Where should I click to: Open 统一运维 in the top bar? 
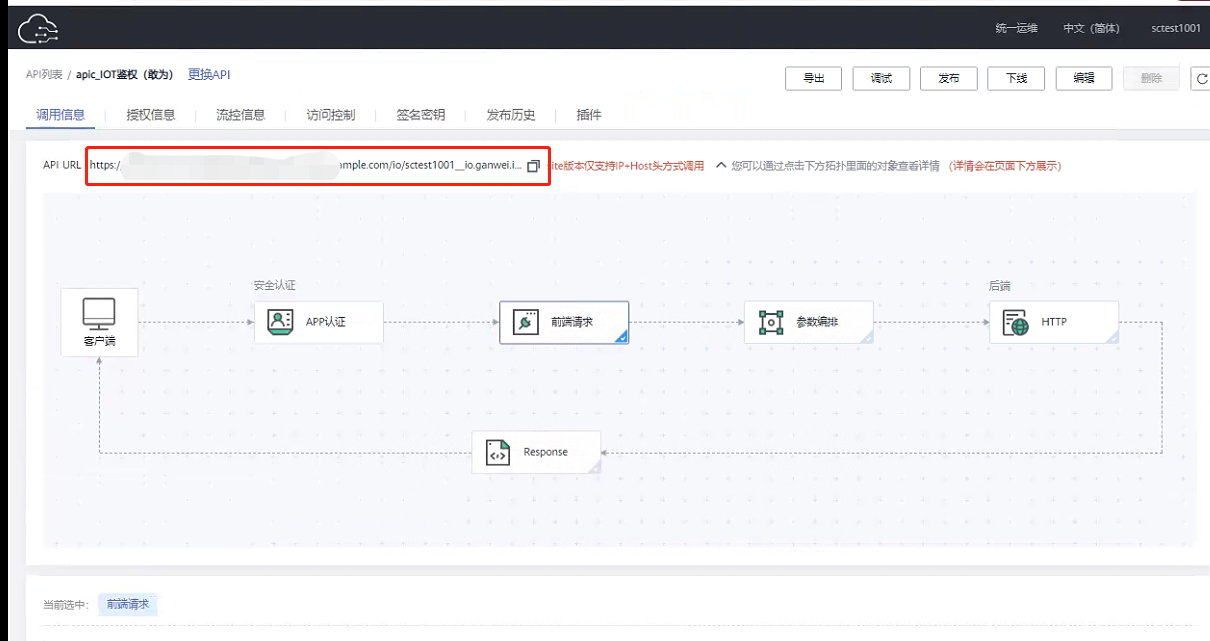(1015, 28)
